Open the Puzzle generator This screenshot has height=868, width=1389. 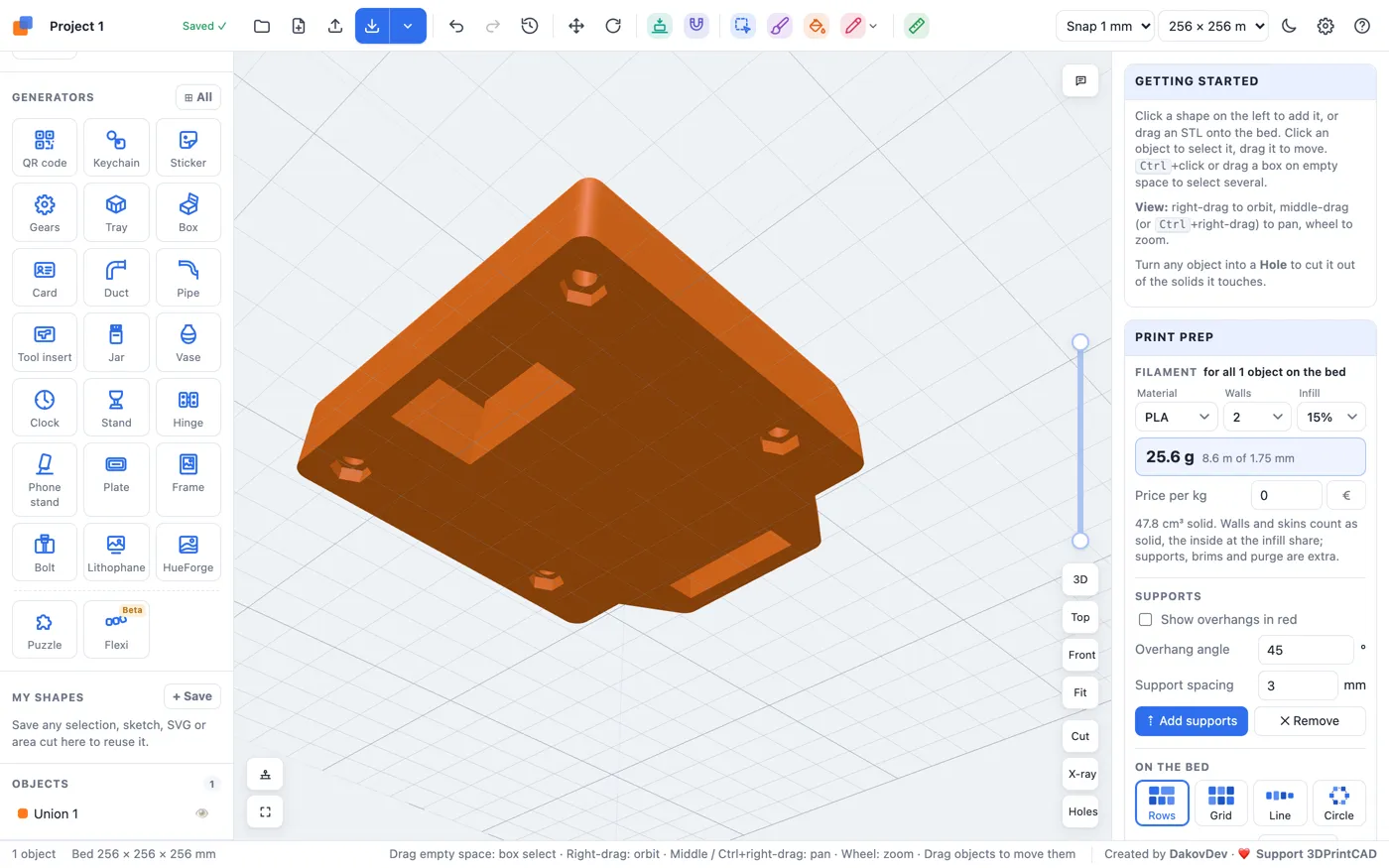pyautogui.click(x=45, y=630)
